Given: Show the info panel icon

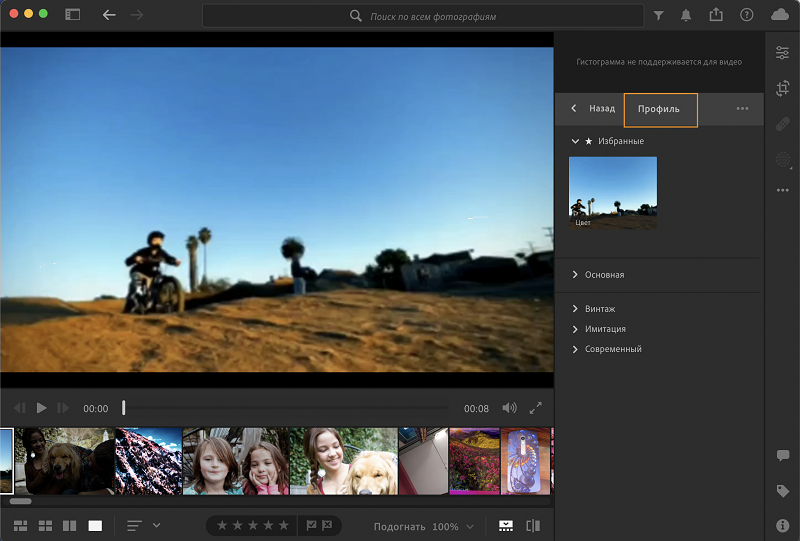Looking at the screenshot, I should [782, 525].
